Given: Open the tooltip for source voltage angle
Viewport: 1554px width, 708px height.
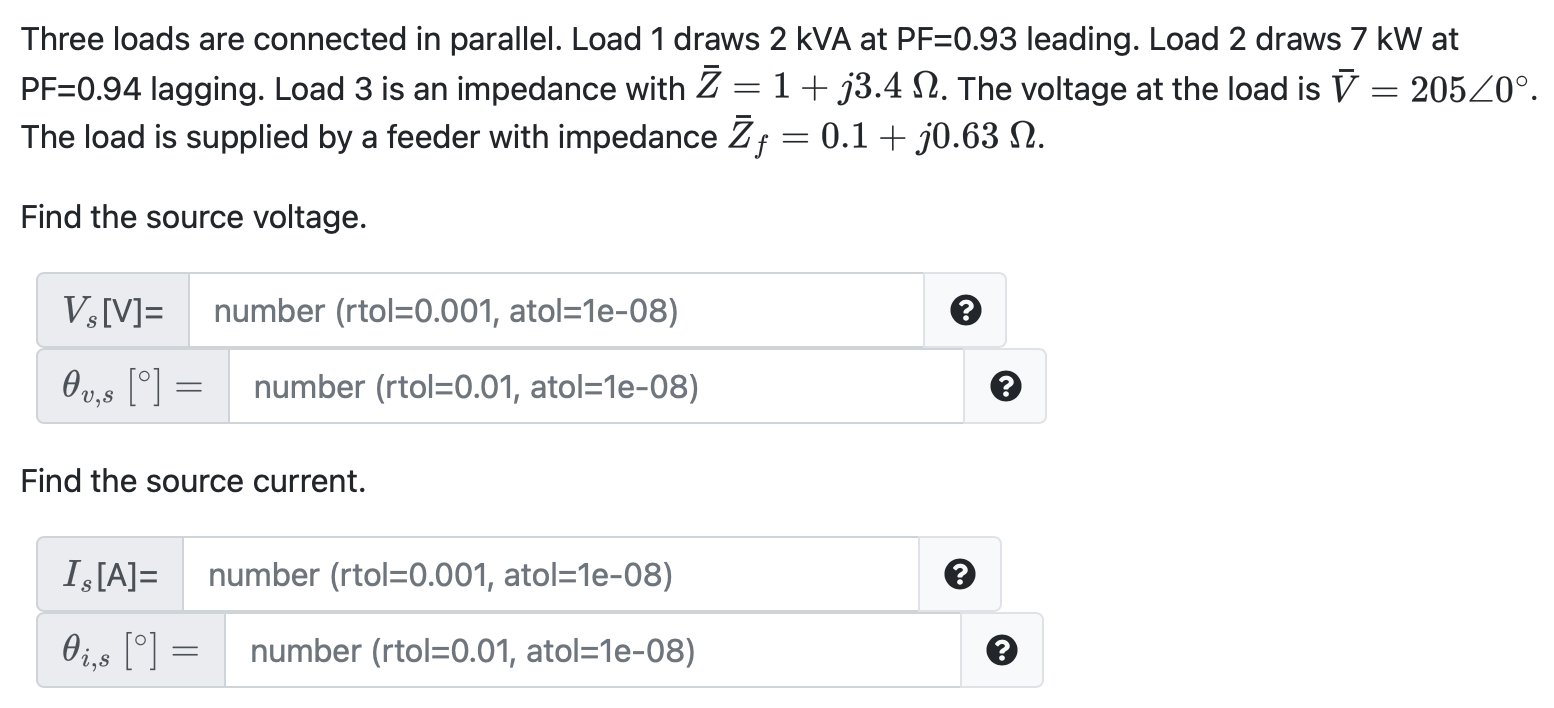Looking at the screenshot, I should tap(1006, 386).
